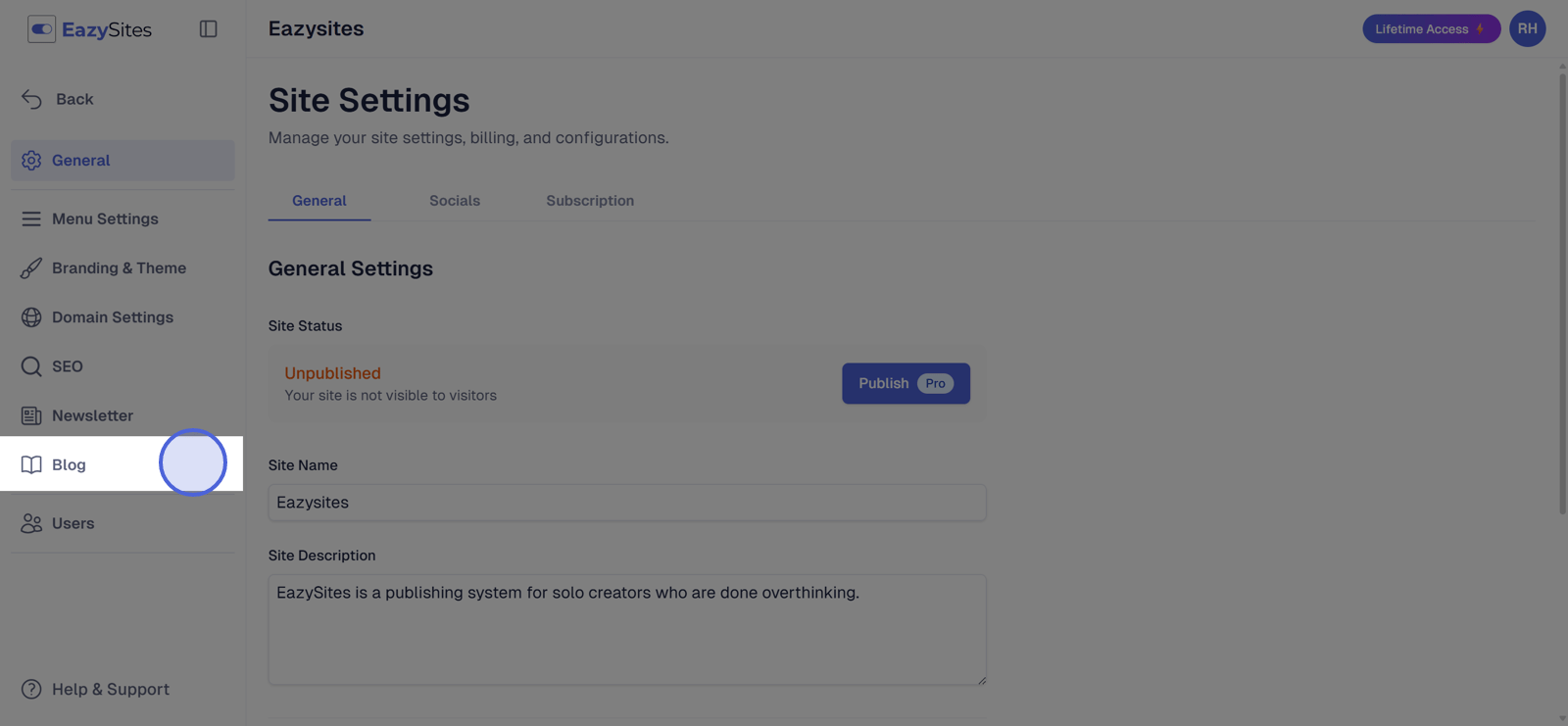The height and width of the screenshot is (726, 1568).
Task: Open Newsletter icon in sidebar
Action: point(31,415)
